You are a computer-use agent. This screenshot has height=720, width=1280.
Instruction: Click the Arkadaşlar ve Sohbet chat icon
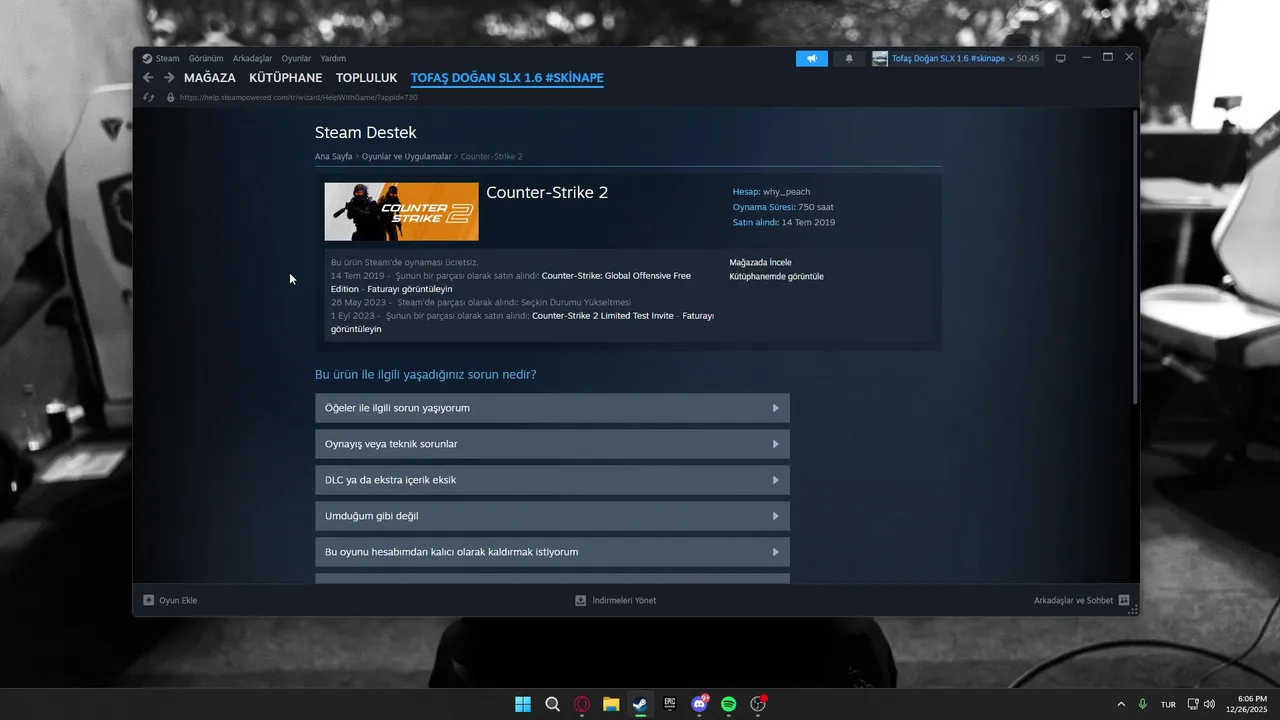point(1124,600)
